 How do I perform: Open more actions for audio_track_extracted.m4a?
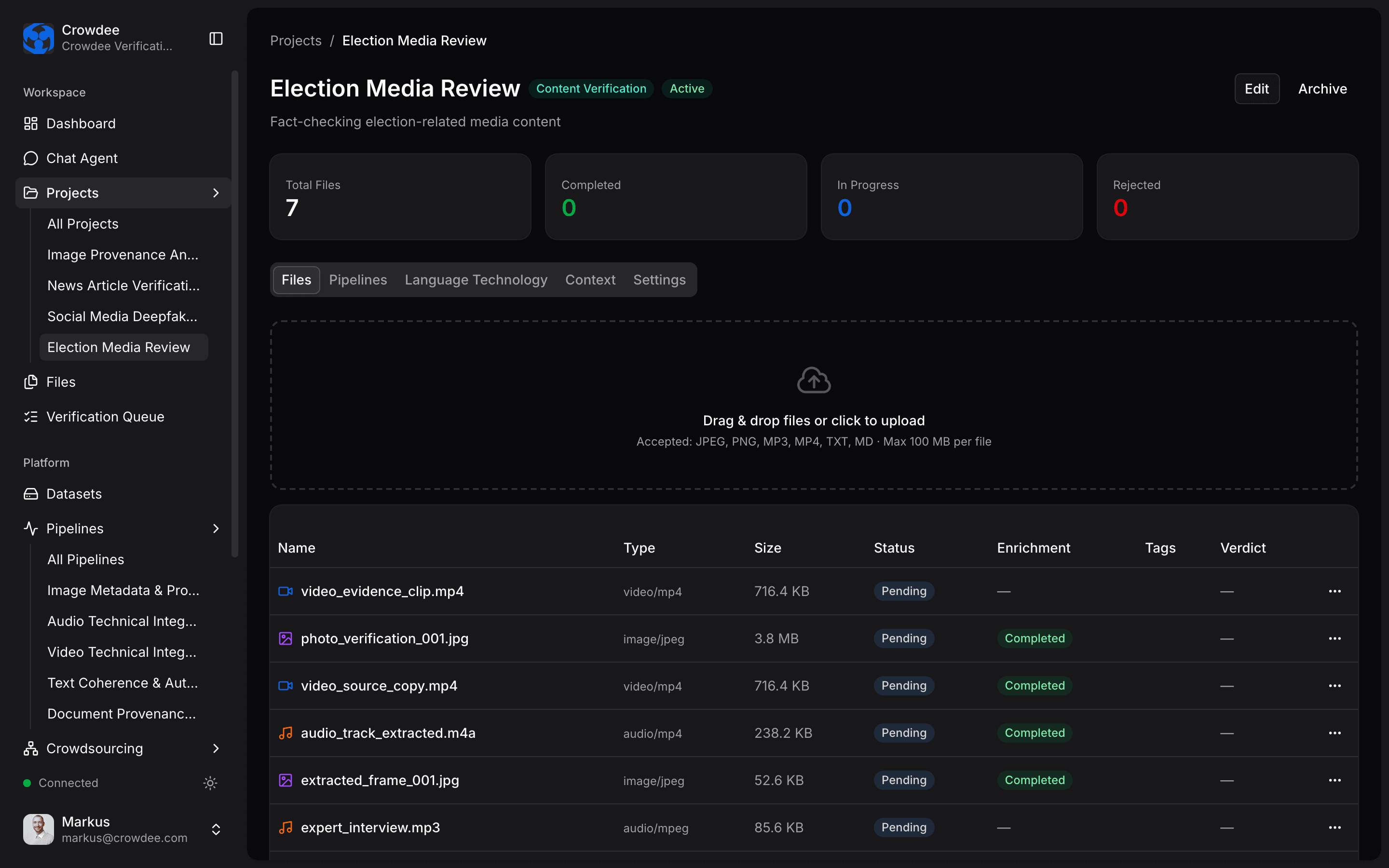click(1335, 733)
